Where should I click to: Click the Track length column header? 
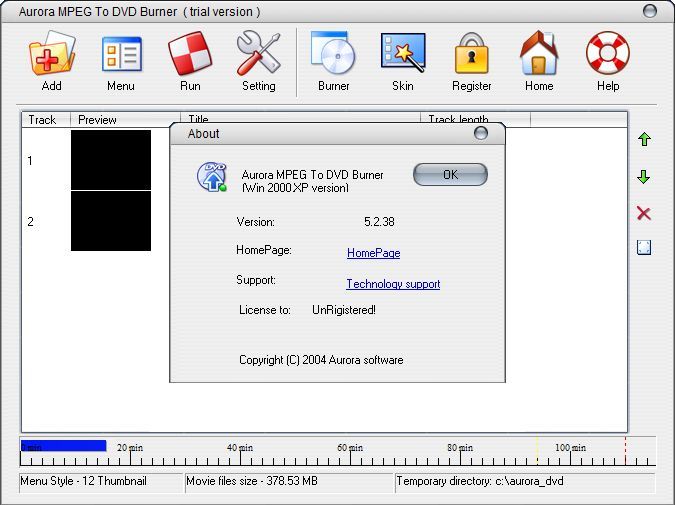point(475,118)
